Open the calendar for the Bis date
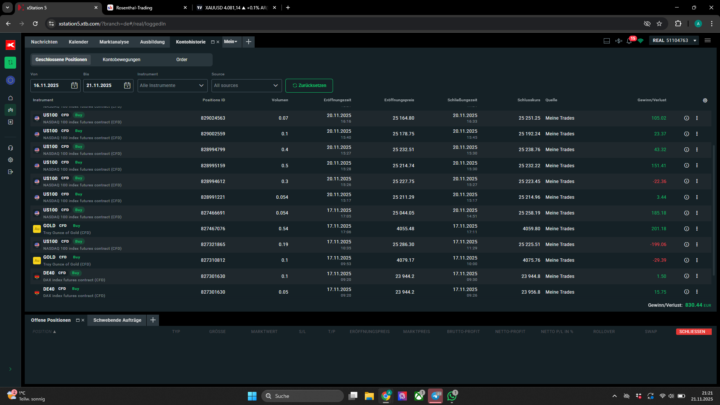The width and height of the screenshot is (720, 405). click(127, 85)
